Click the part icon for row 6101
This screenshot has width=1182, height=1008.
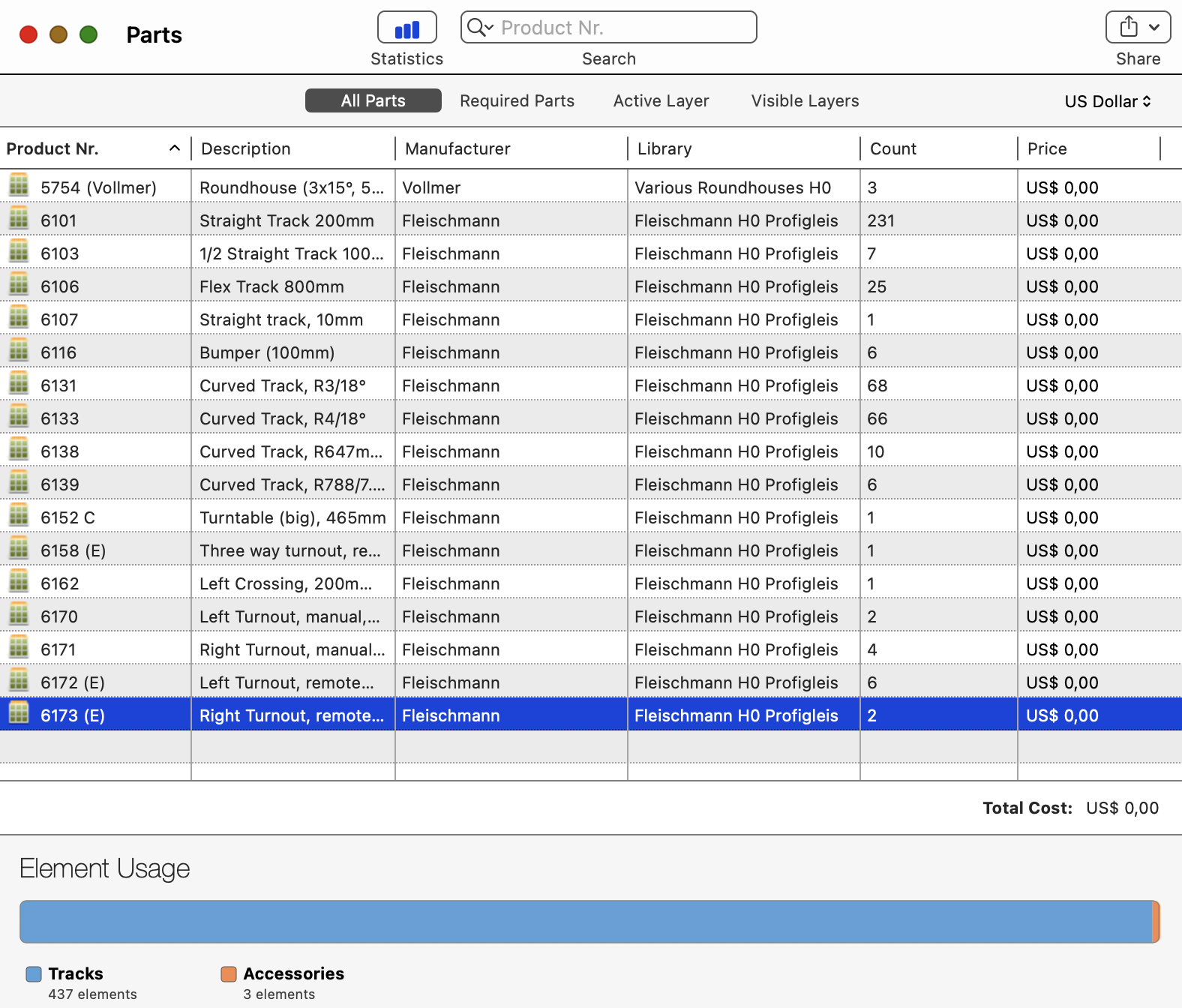19,217
